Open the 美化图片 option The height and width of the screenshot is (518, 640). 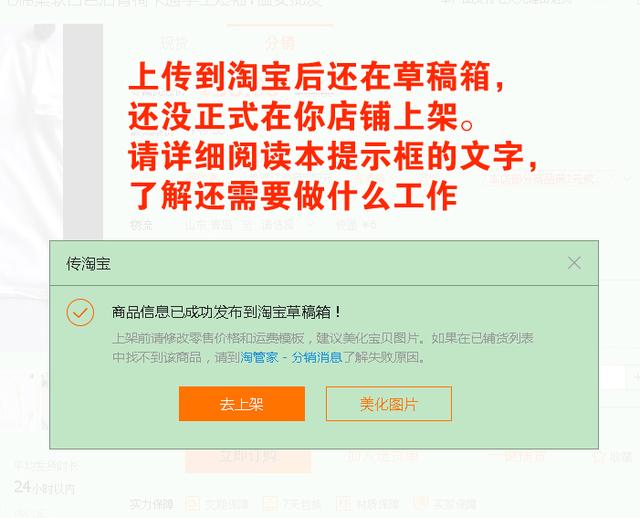tap(389, 404)
